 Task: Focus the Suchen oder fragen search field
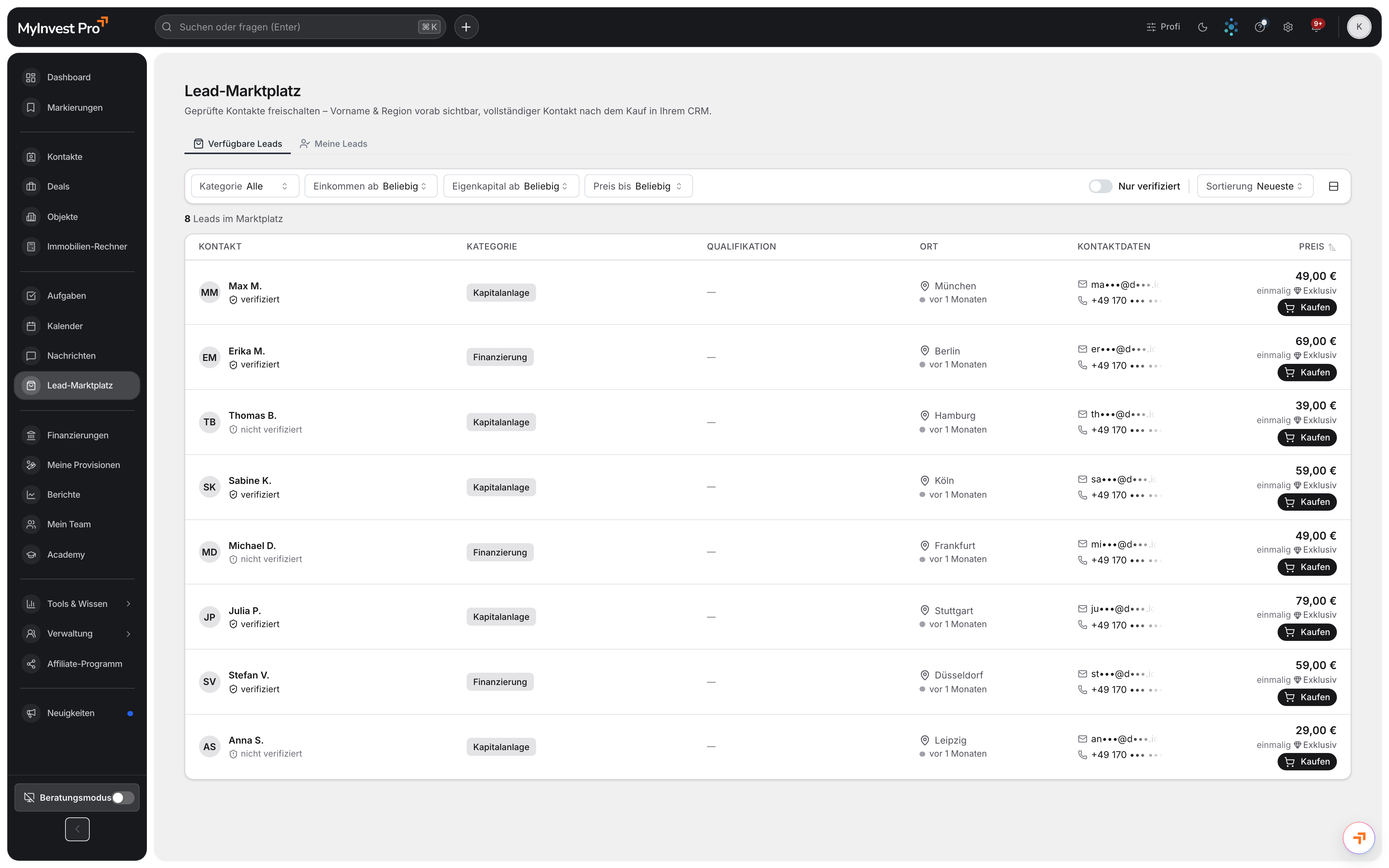click(300, 27)
